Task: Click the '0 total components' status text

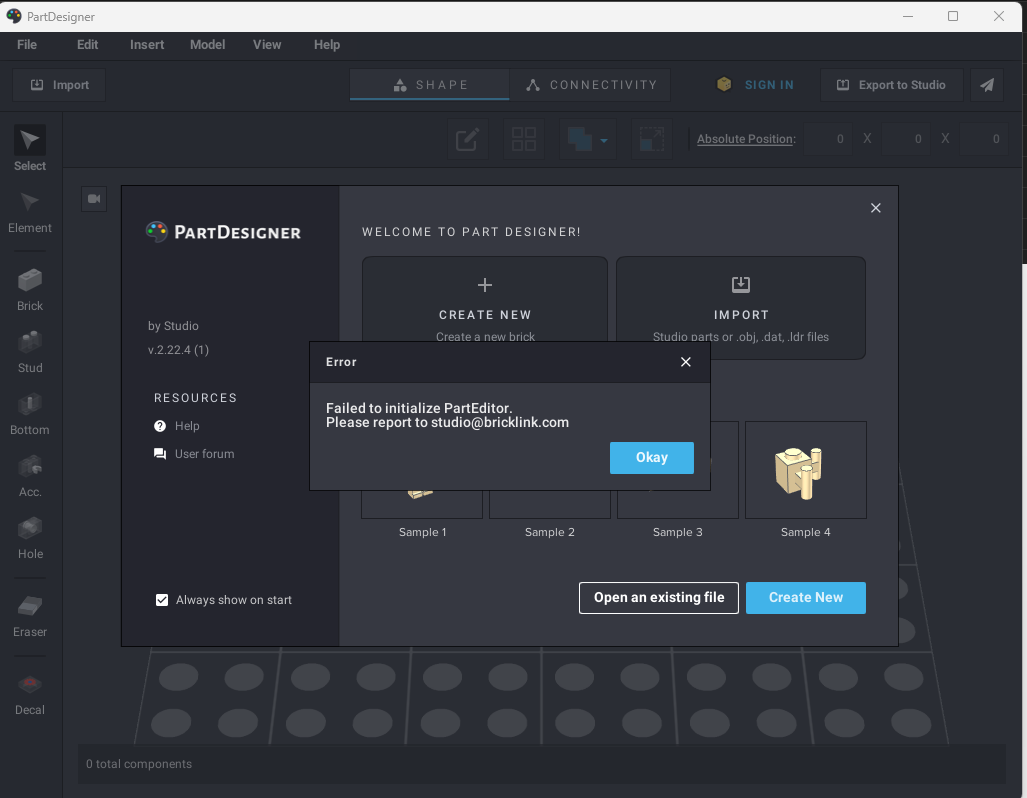Action: [139, 764]
